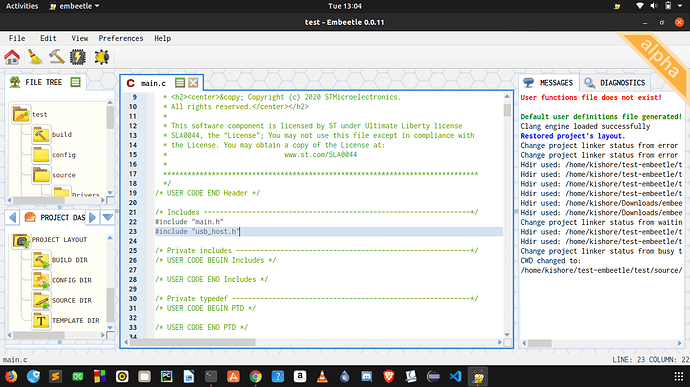Click 'Restored project's layout.' message

click(x=573, y=136)
